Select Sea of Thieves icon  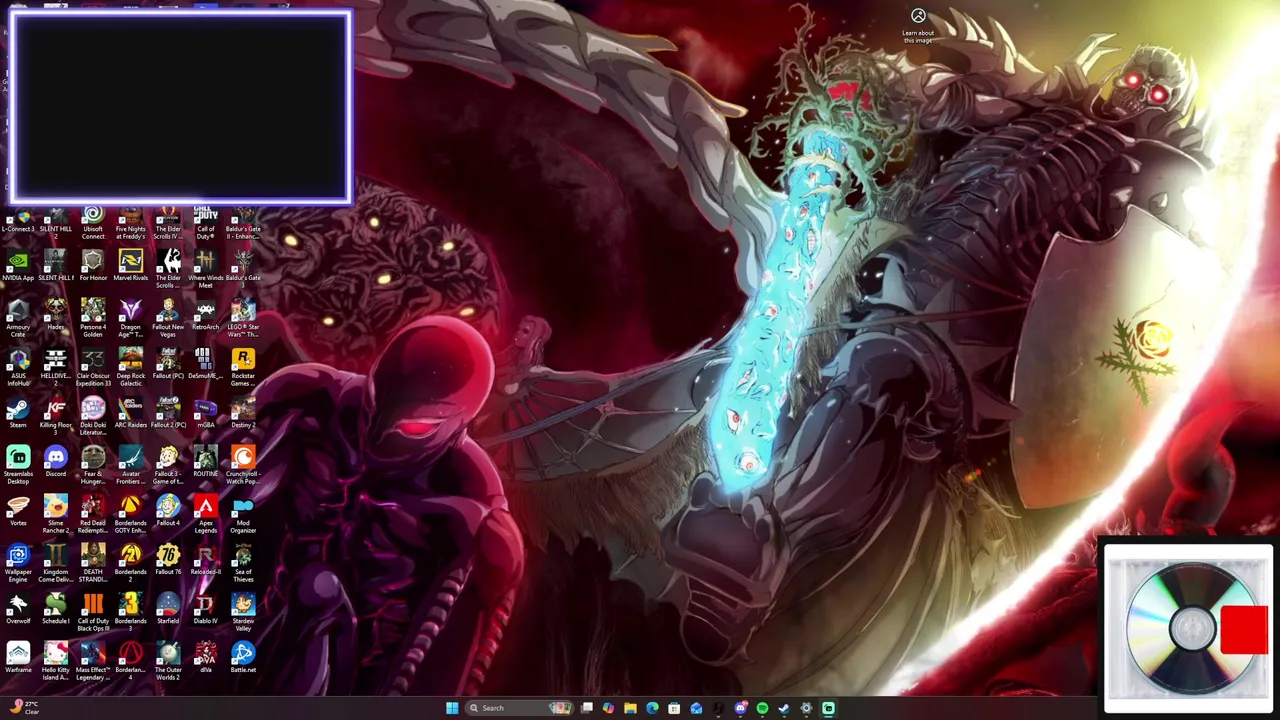point(243,564)
